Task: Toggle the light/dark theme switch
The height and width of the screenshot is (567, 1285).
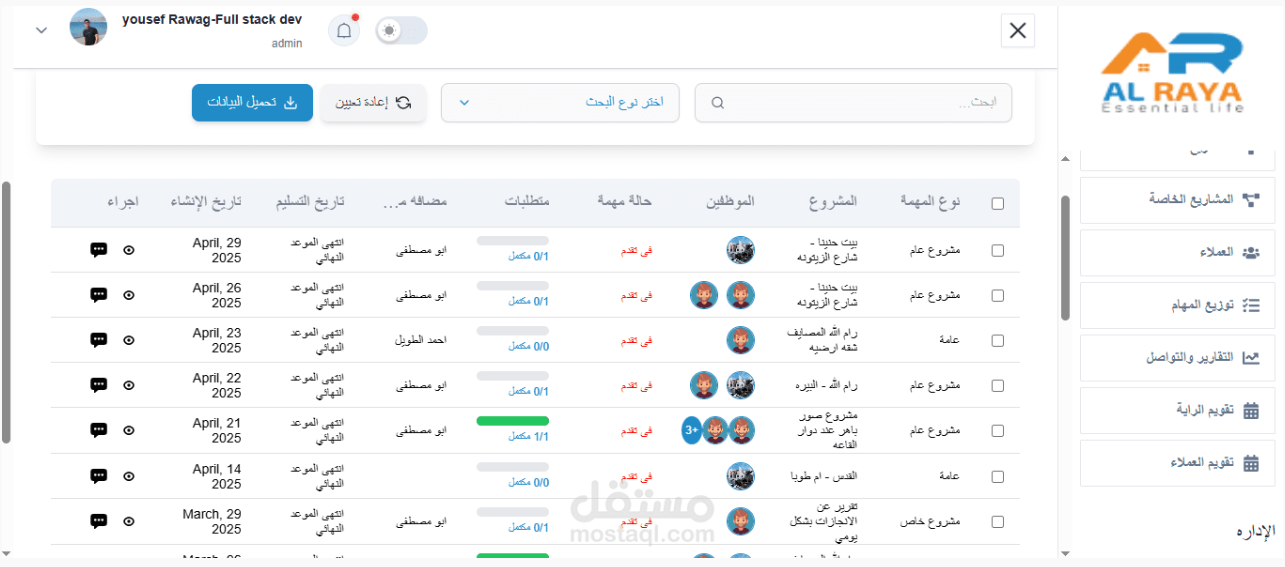Action: pyautogui.click(x=401, y=31)
